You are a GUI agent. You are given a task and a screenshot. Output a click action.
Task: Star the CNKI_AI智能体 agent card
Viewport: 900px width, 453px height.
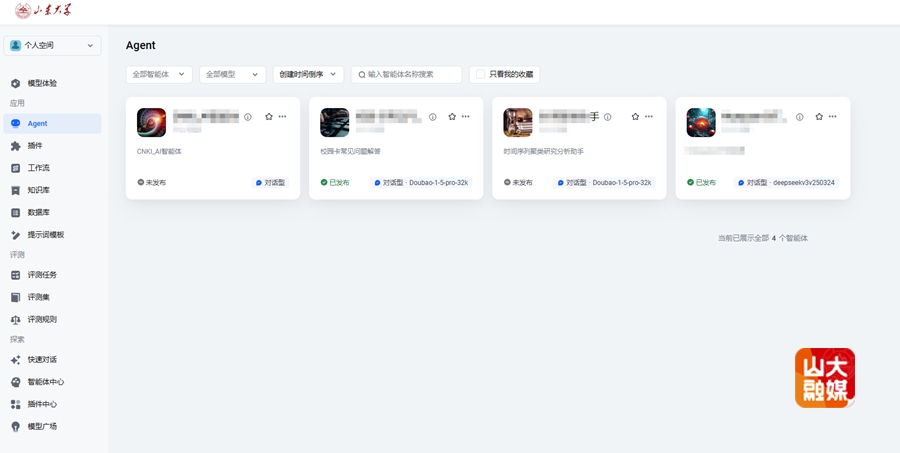click(269, 117)
